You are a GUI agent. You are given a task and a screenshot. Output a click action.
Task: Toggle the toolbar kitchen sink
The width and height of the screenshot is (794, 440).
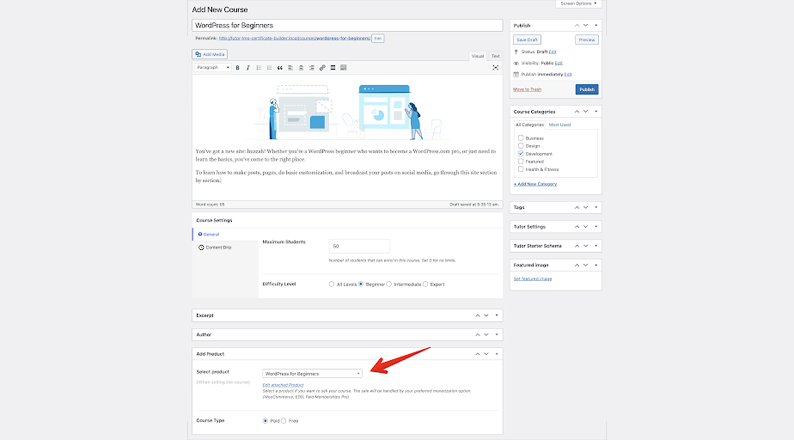point(344,68)
